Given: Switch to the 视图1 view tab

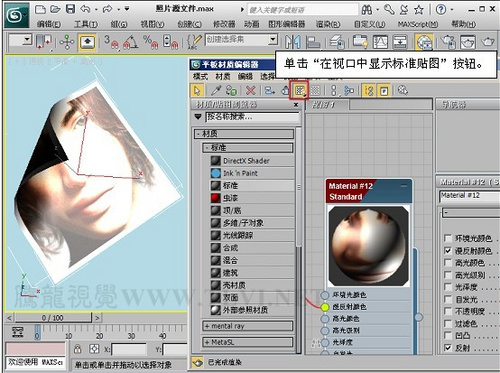Looking at the screenshot, I should coord(327,105).
